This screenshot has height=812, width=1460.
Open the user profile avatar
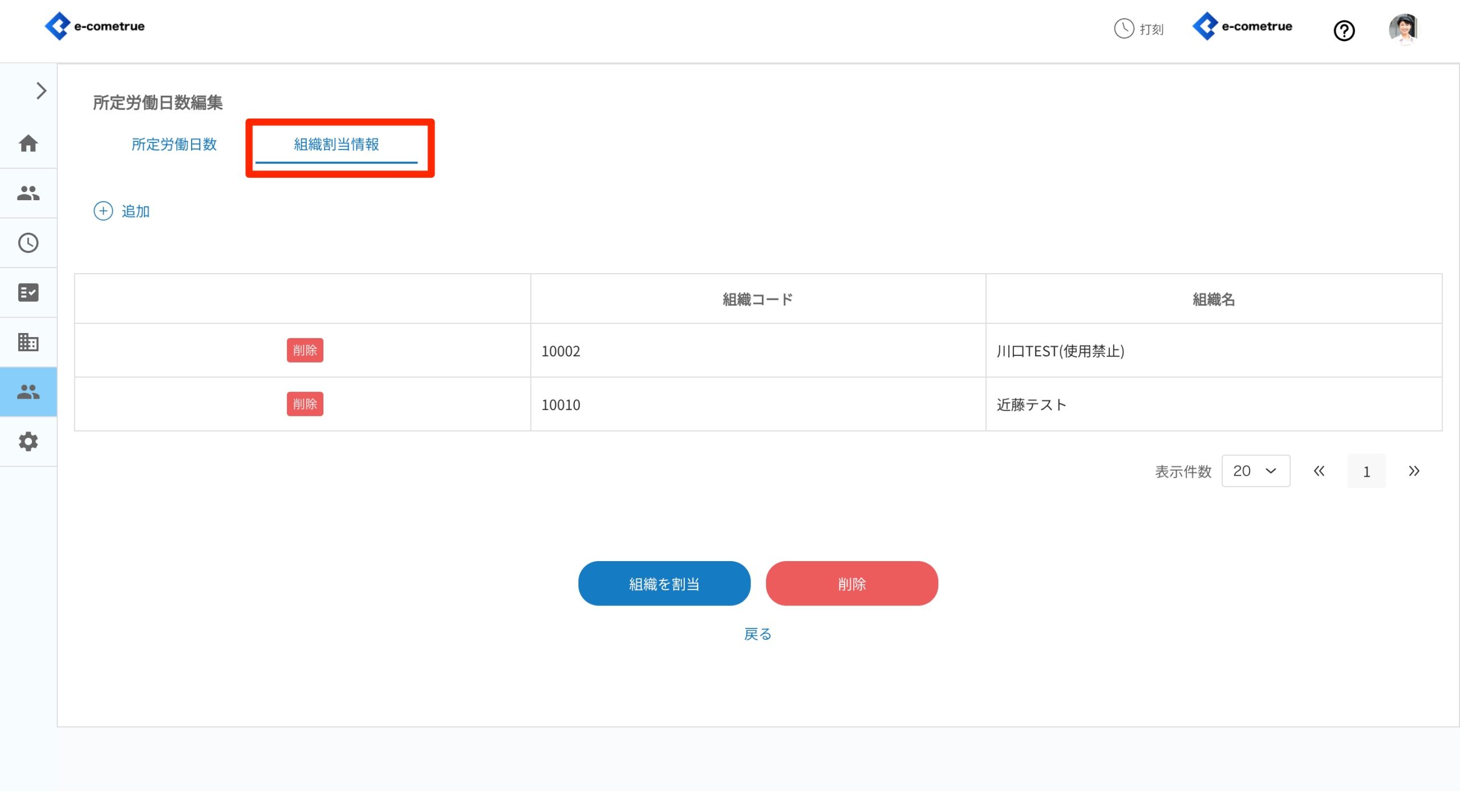[1403, 29]
